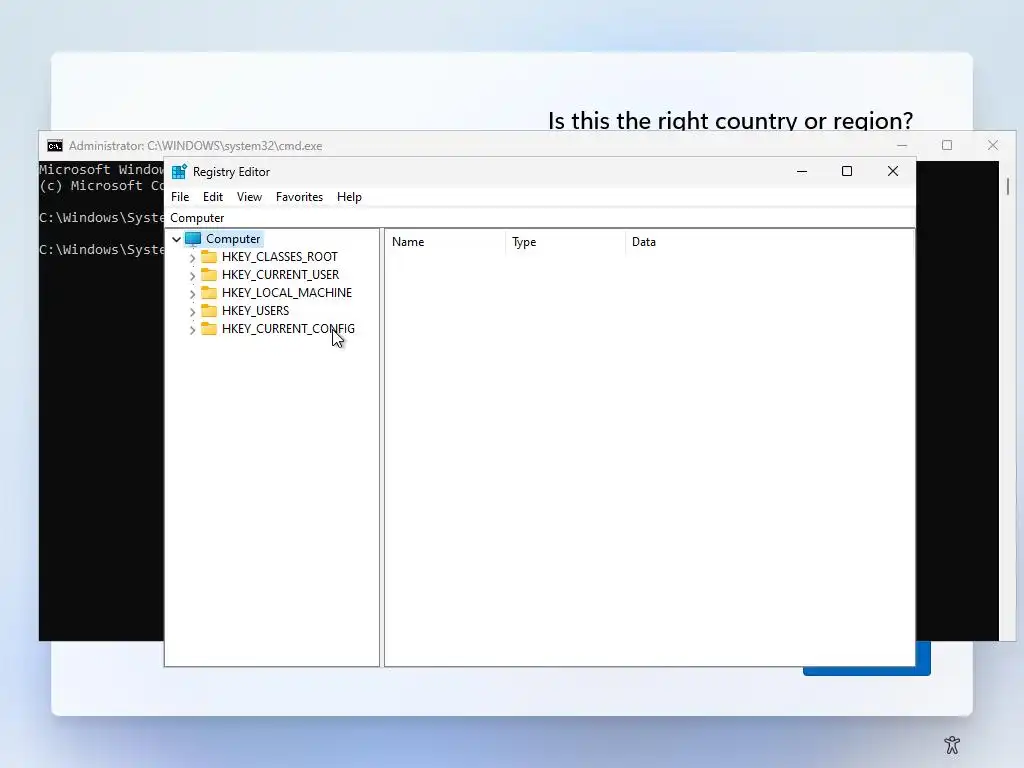1024x768 pixels.
Task: Close the Registry Editor window
Action: pyautogui.click(x=893, y=171)
